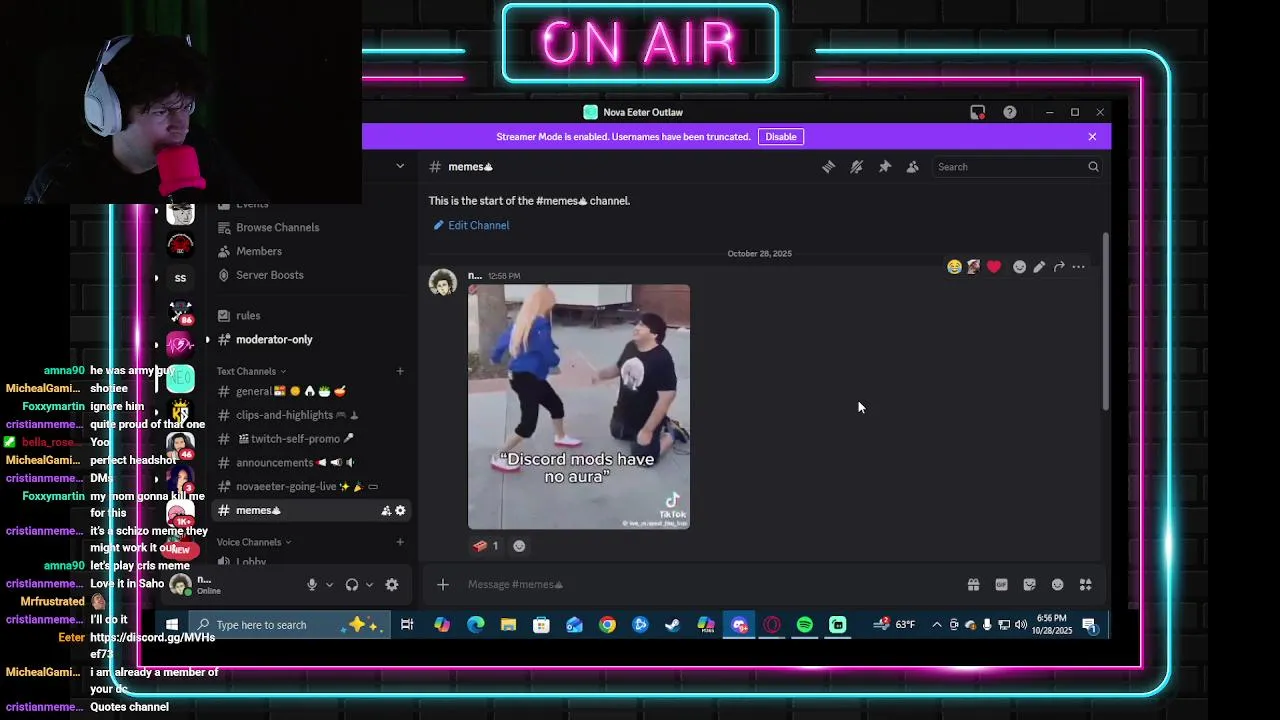This screenshot has width=1280, height=720.
Task: Add a reaction next to the brick reaction
Action: point(519,546)
